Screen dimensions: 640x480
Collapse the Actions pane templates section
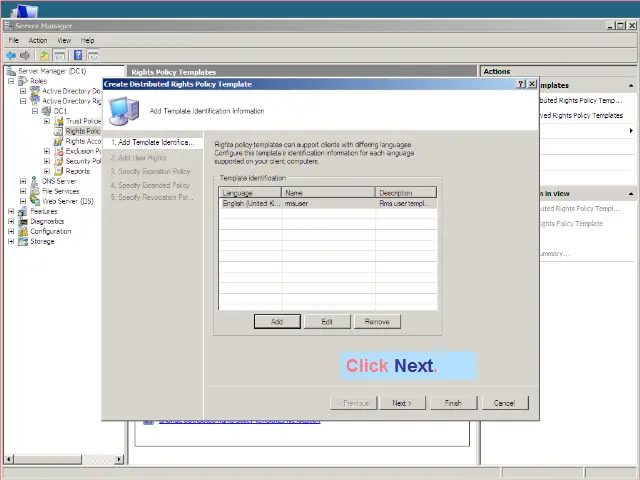point(630,85)
